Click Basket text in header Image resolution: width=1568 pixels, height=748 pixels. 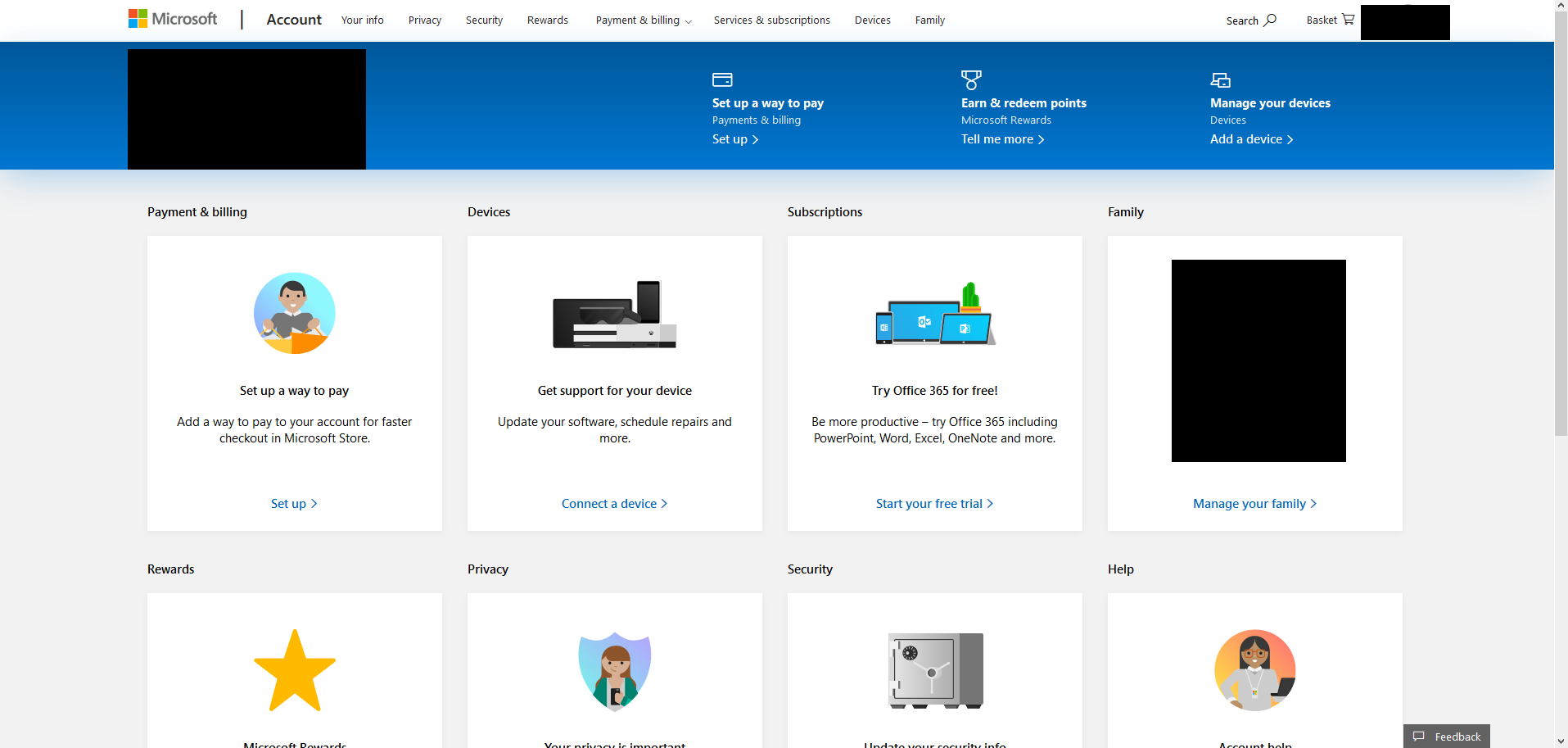(1322, 20)
